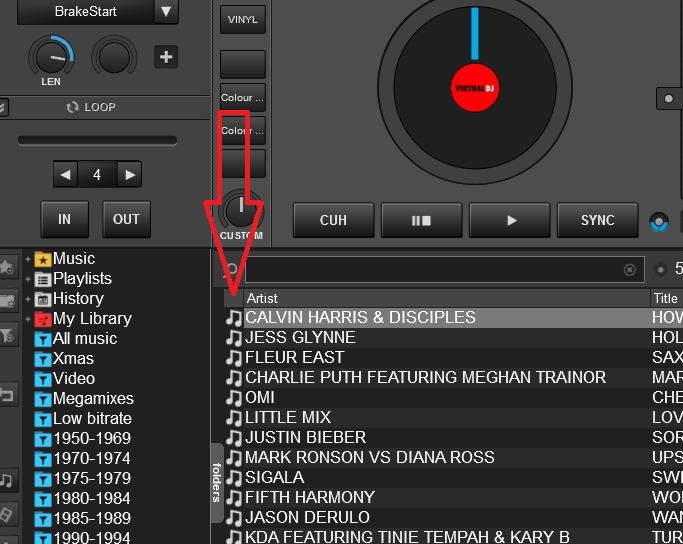Expand the Playlists tree node

click(28, 279)
